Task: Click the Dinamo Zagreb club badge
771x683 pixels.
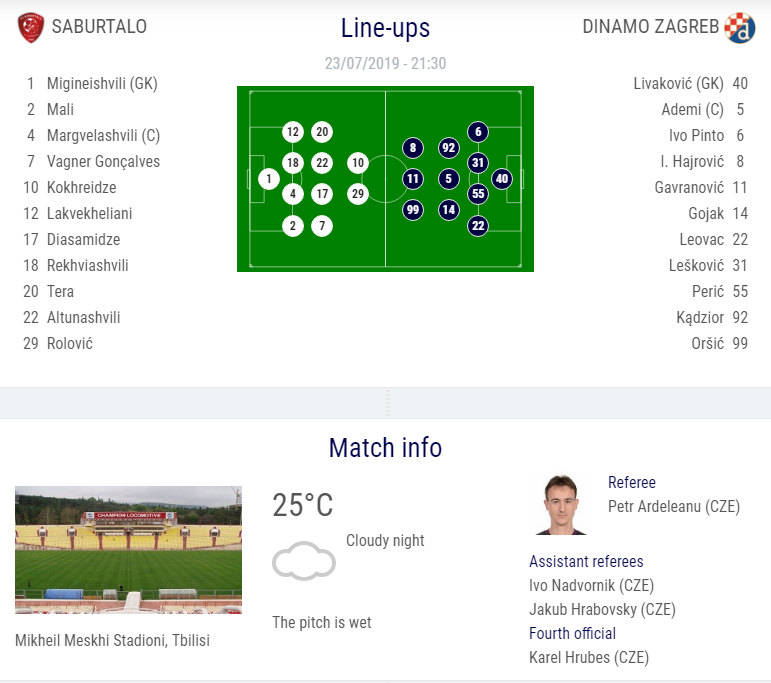Action: click(x=740, y=28)
